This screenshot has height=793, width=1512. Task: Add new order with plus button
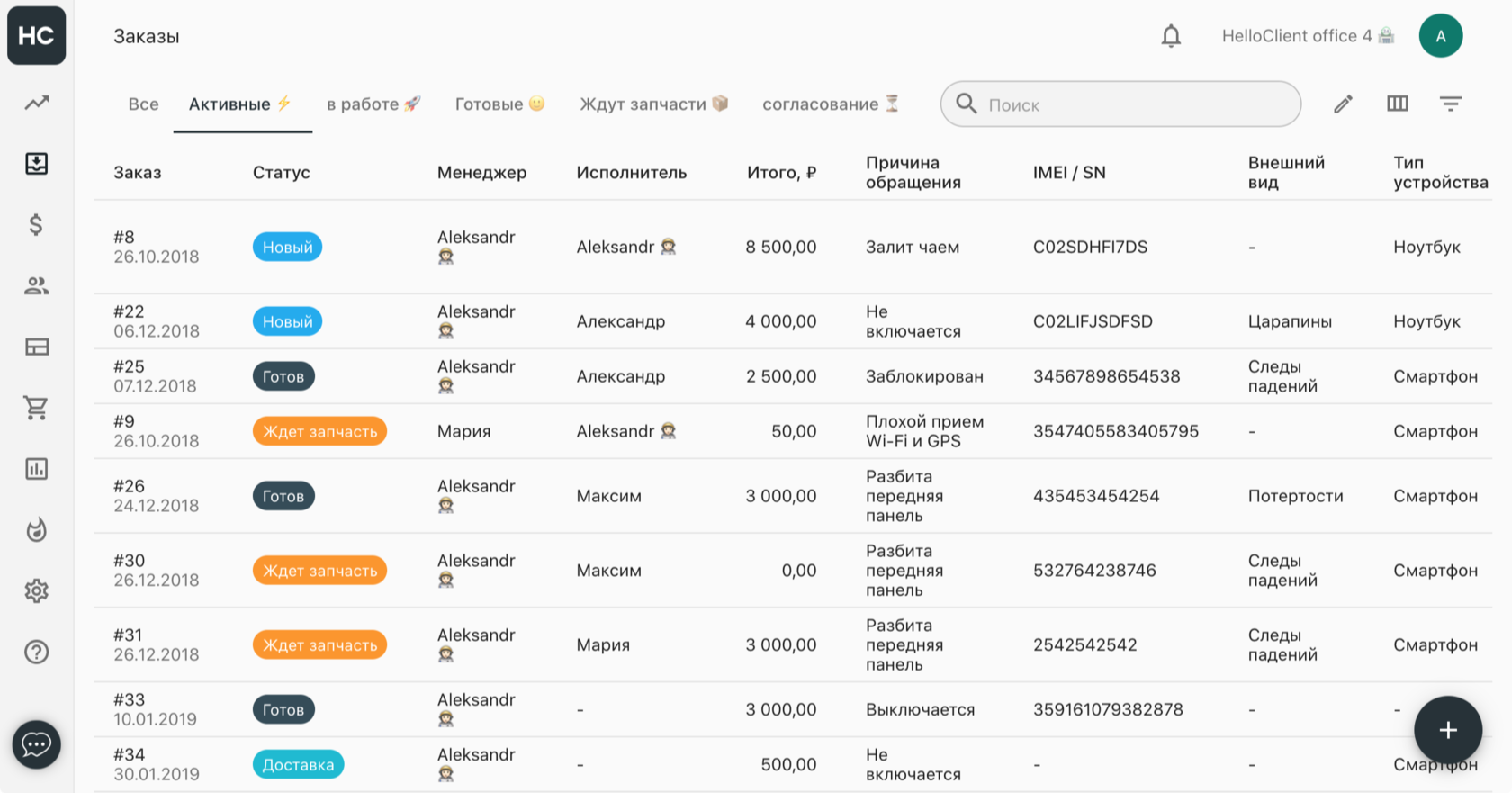click(1448, 730)
